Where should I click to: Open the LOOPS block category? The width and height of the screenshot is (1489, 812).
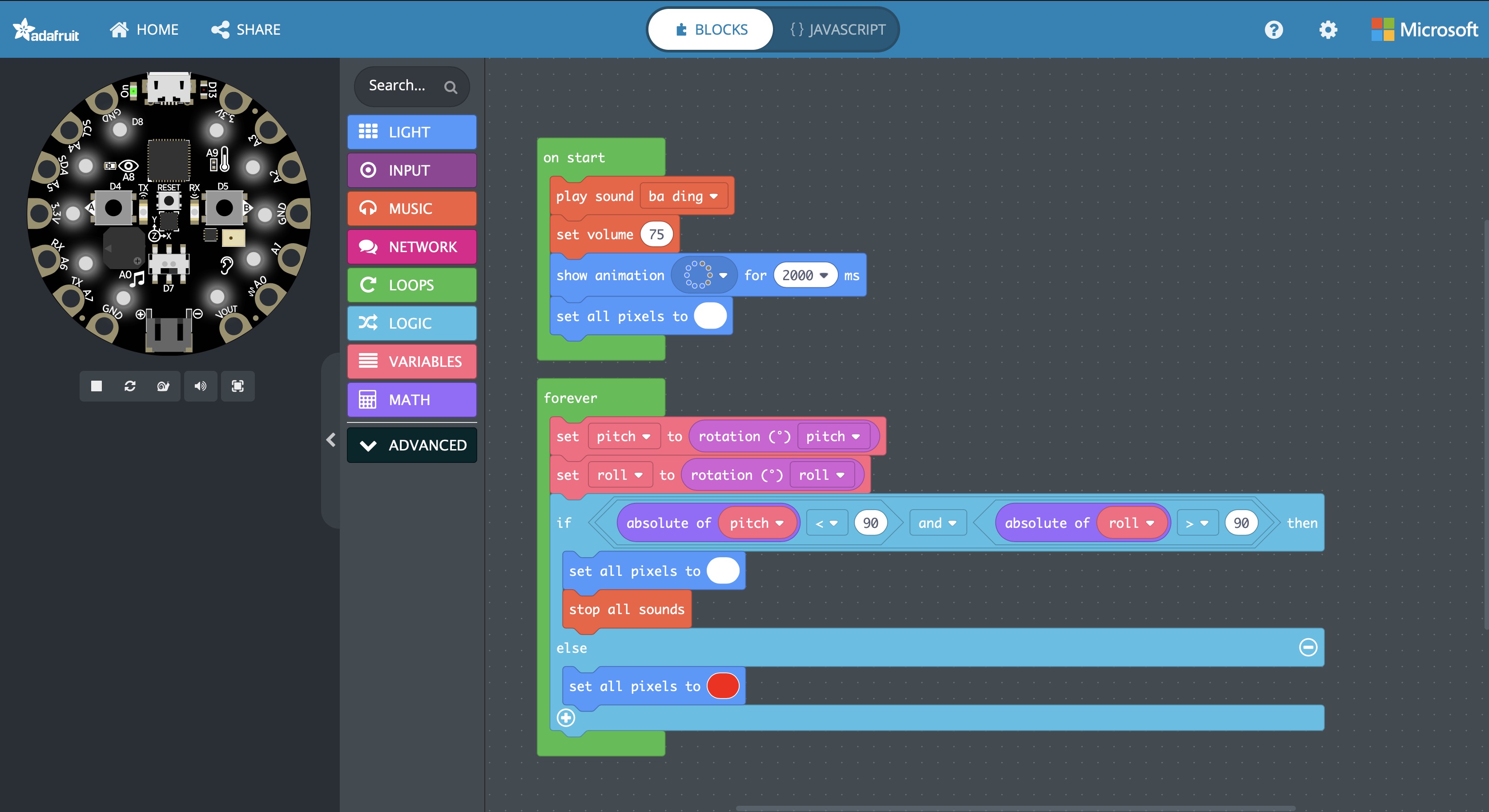(411, 285)
